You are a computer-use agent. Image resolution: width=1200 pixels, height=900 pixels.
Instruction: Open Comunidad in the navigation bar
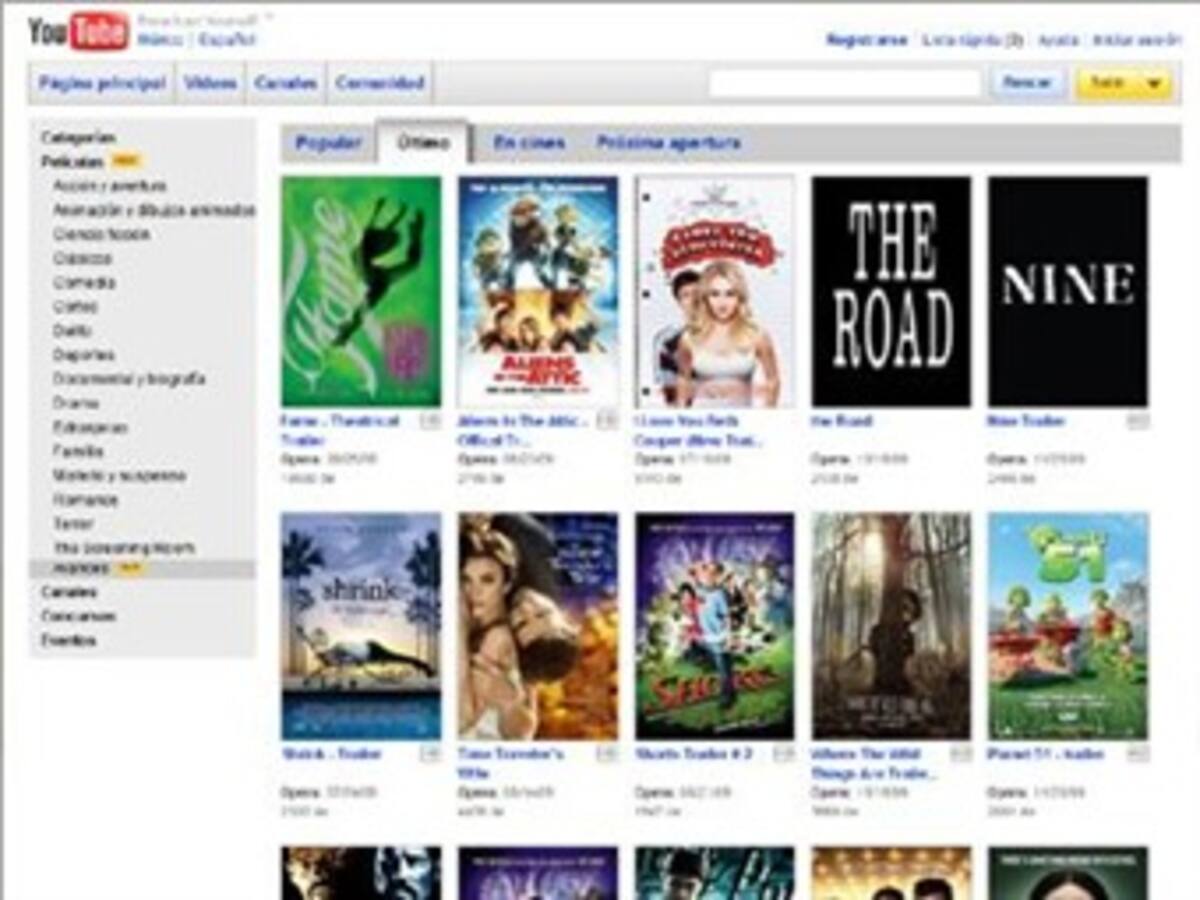tap(380, 83)
